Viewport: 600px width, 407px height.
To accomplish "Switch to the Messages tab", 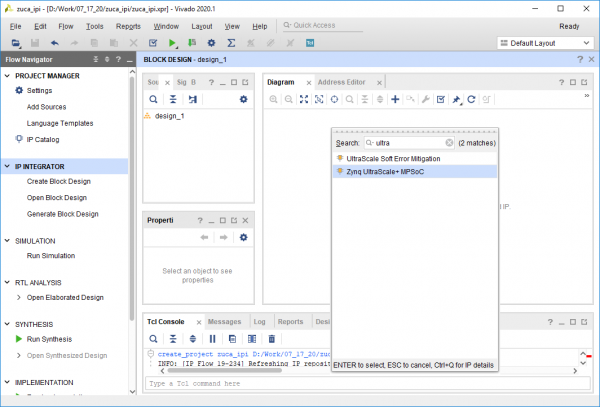I will (224, 322).
